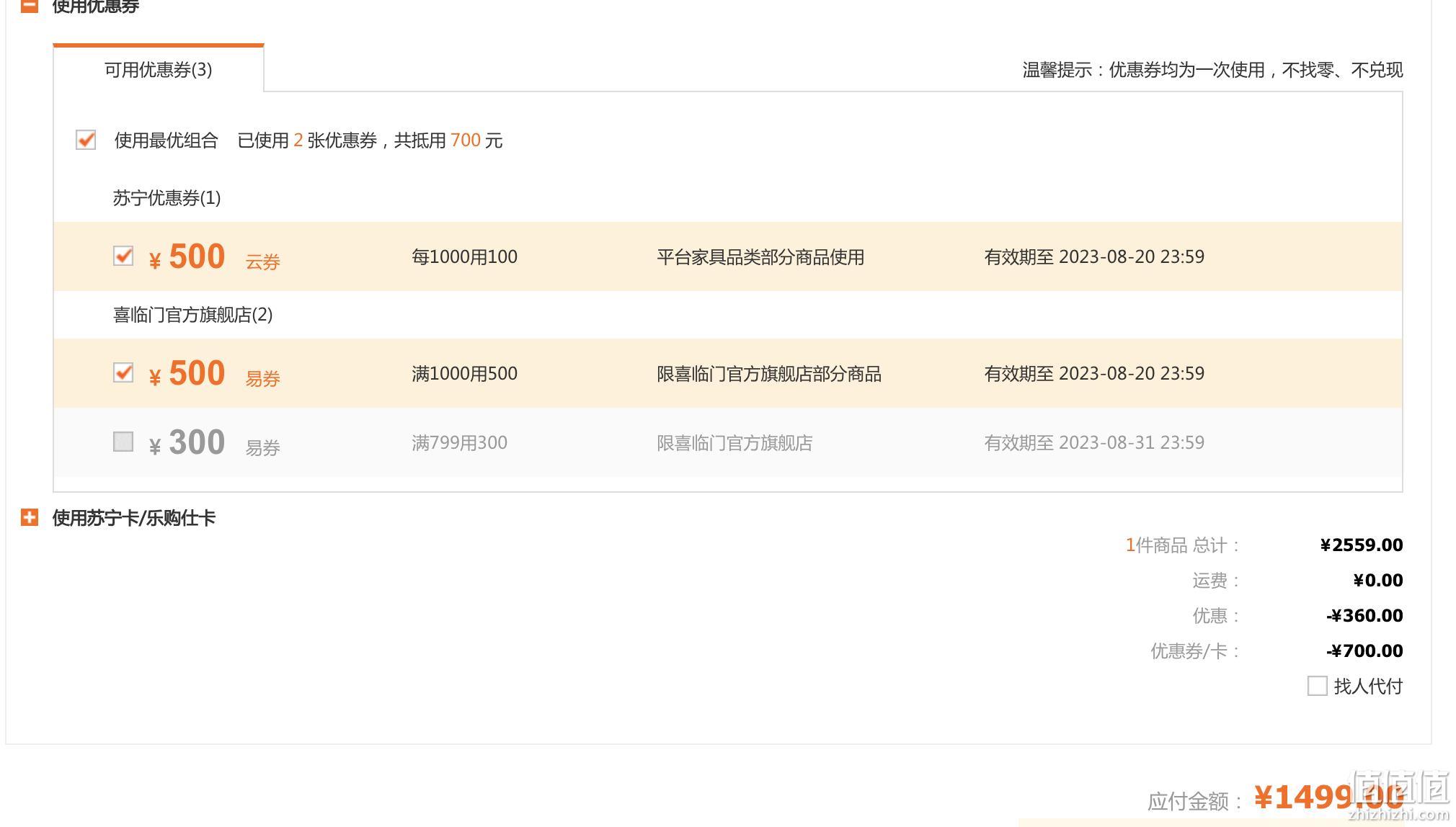Image resolution: width=1456 pixels, height=827 pixels.
Task: Click 限喜临门官方旗舰店部分商品 description
Action: click(x=769, y=374)
